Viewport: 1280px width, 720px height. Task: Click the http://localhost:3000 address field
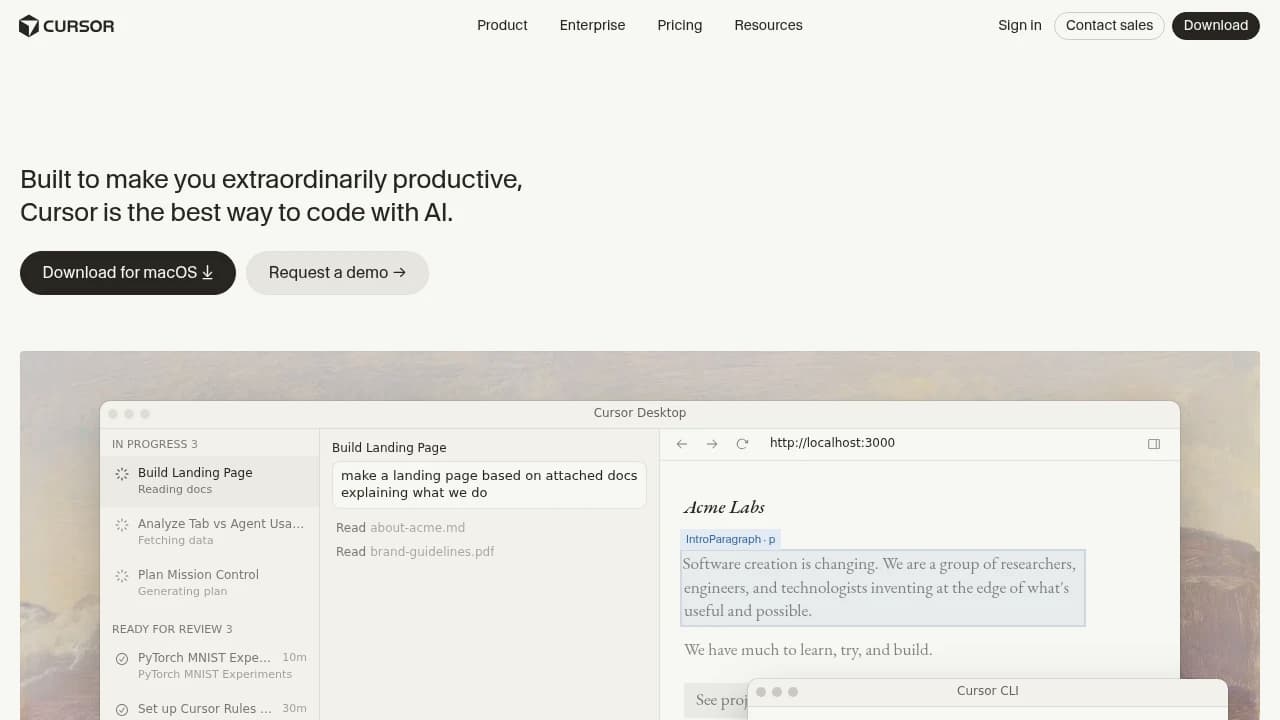[832, 443]
